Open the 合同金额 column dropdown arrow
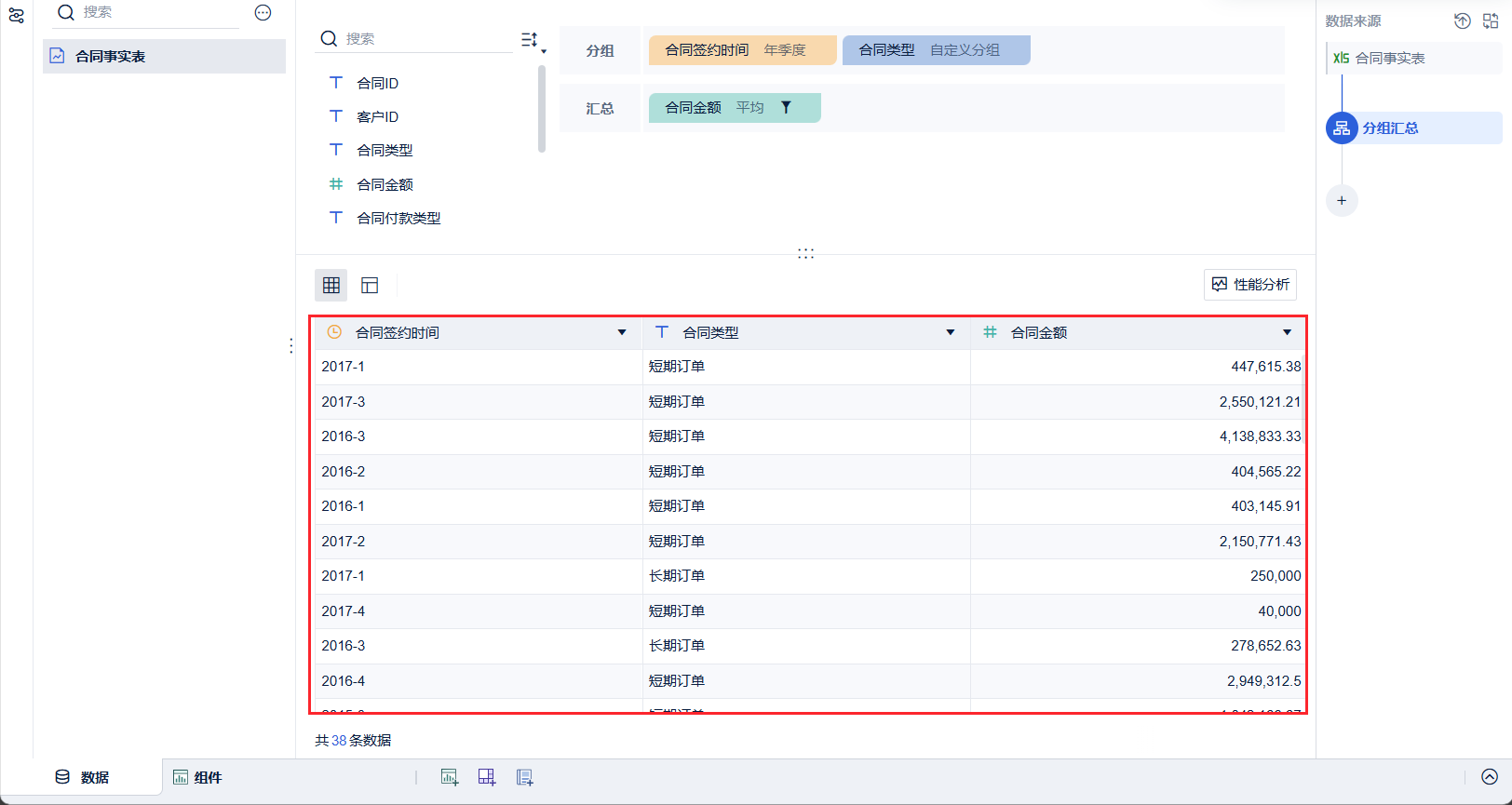Viewport: 1512px width, 805px height. click(1287, 332)
